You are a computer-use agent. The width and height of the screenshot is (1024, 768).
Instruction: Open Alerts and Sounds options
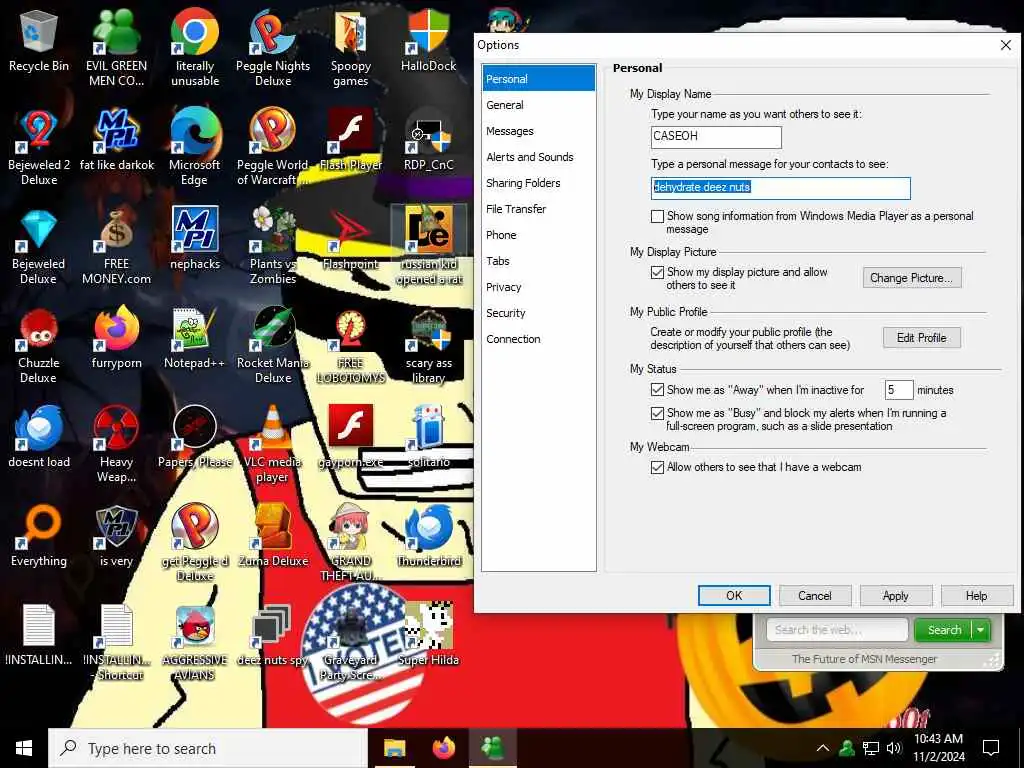(538, 157)
